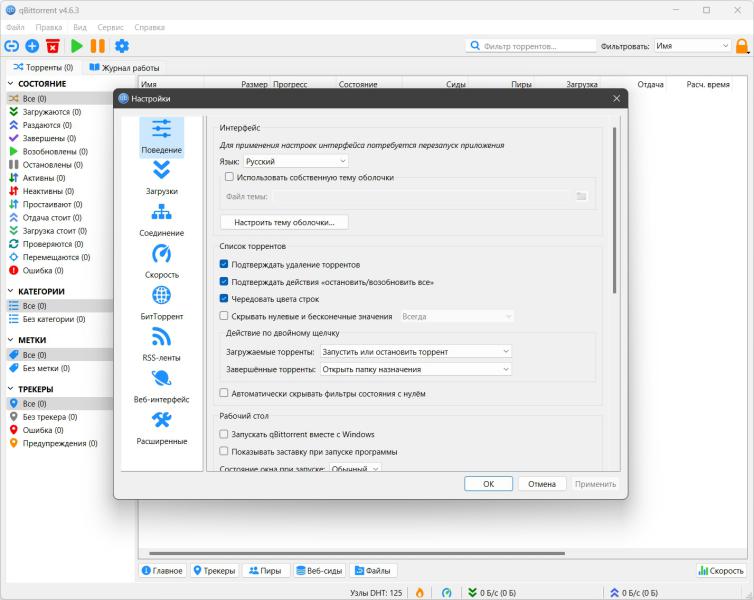This screenshot has width=754, height=600.
Task: Click the add torrent link toolbar icon
Action: click(12, 46)
